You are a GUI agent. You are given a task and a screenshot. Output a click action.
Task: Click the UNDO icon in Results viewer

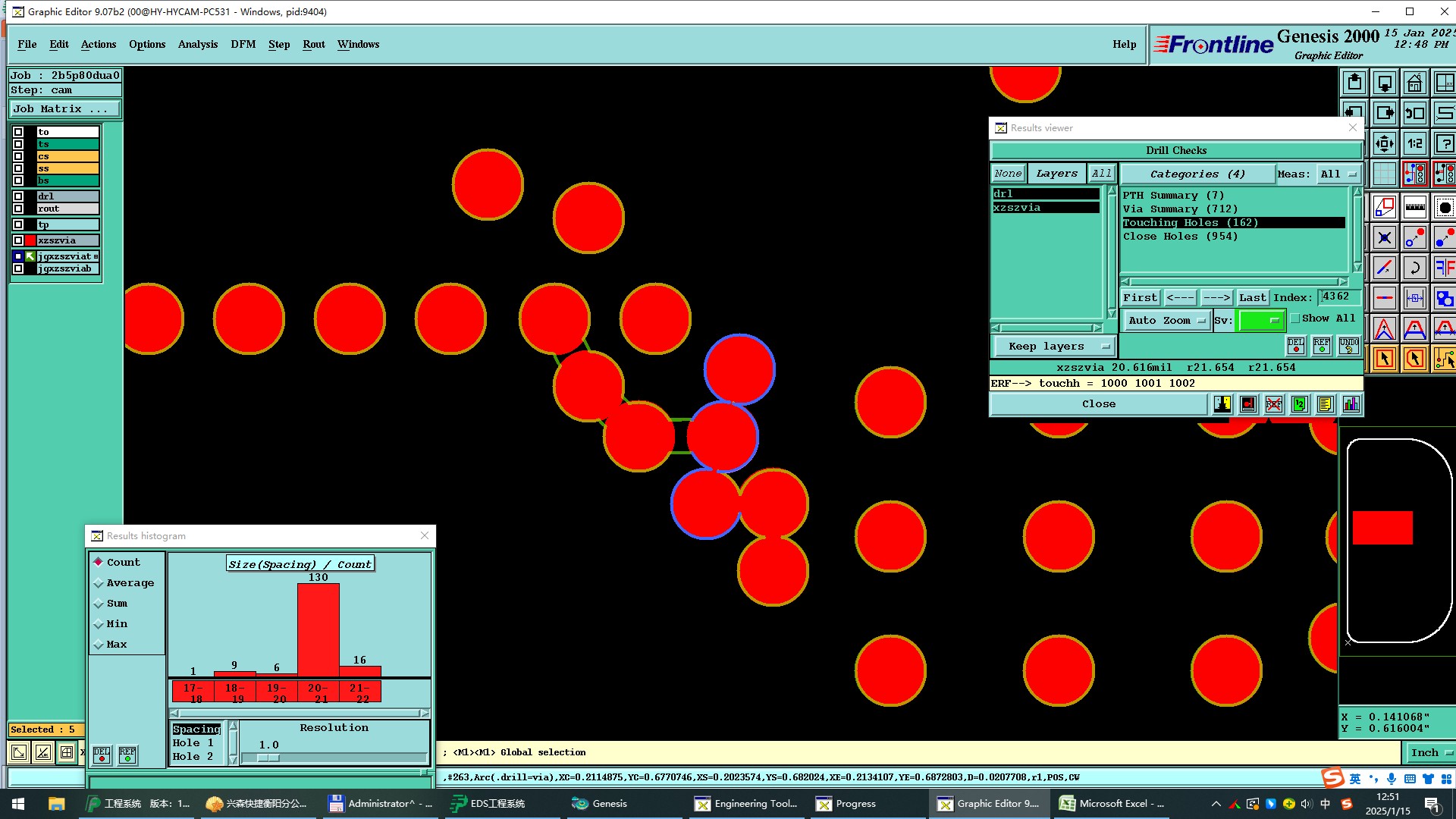(1348, 346)
